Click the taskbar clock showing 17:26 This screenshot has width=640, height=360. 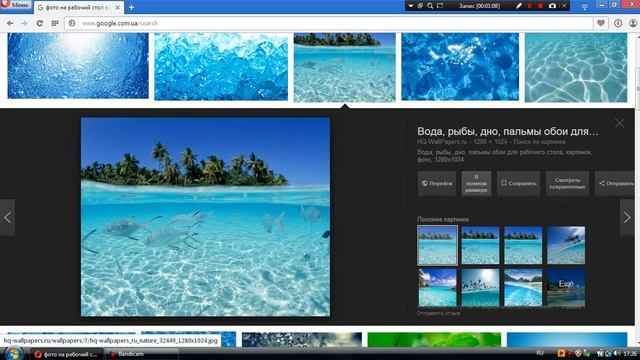(630, 353)
